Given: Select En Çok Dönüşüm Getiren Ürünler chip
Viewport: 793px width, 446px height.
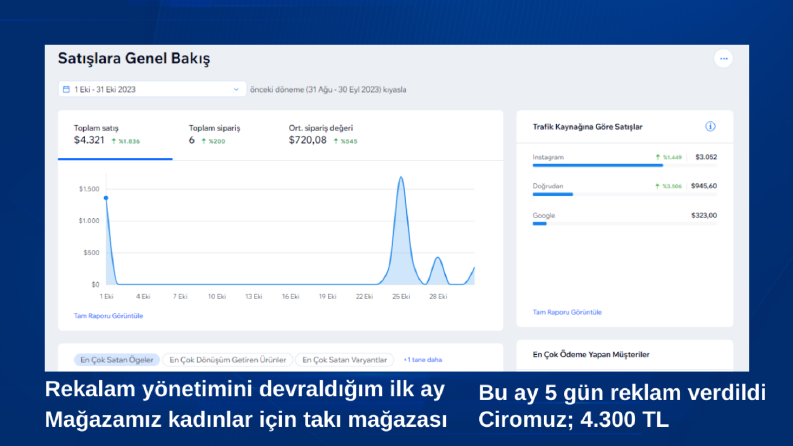Looking at the screenshot, I should [228, 360].
